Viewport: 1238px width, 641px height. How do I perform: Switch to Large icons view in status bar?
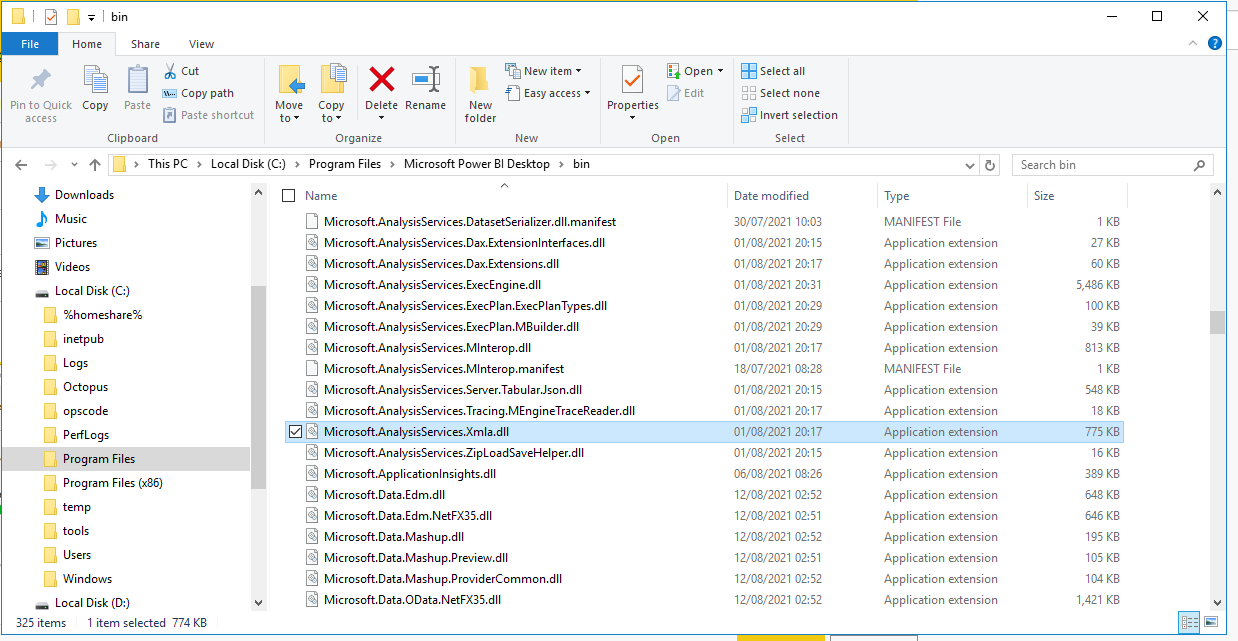(x=1210, y=623)
